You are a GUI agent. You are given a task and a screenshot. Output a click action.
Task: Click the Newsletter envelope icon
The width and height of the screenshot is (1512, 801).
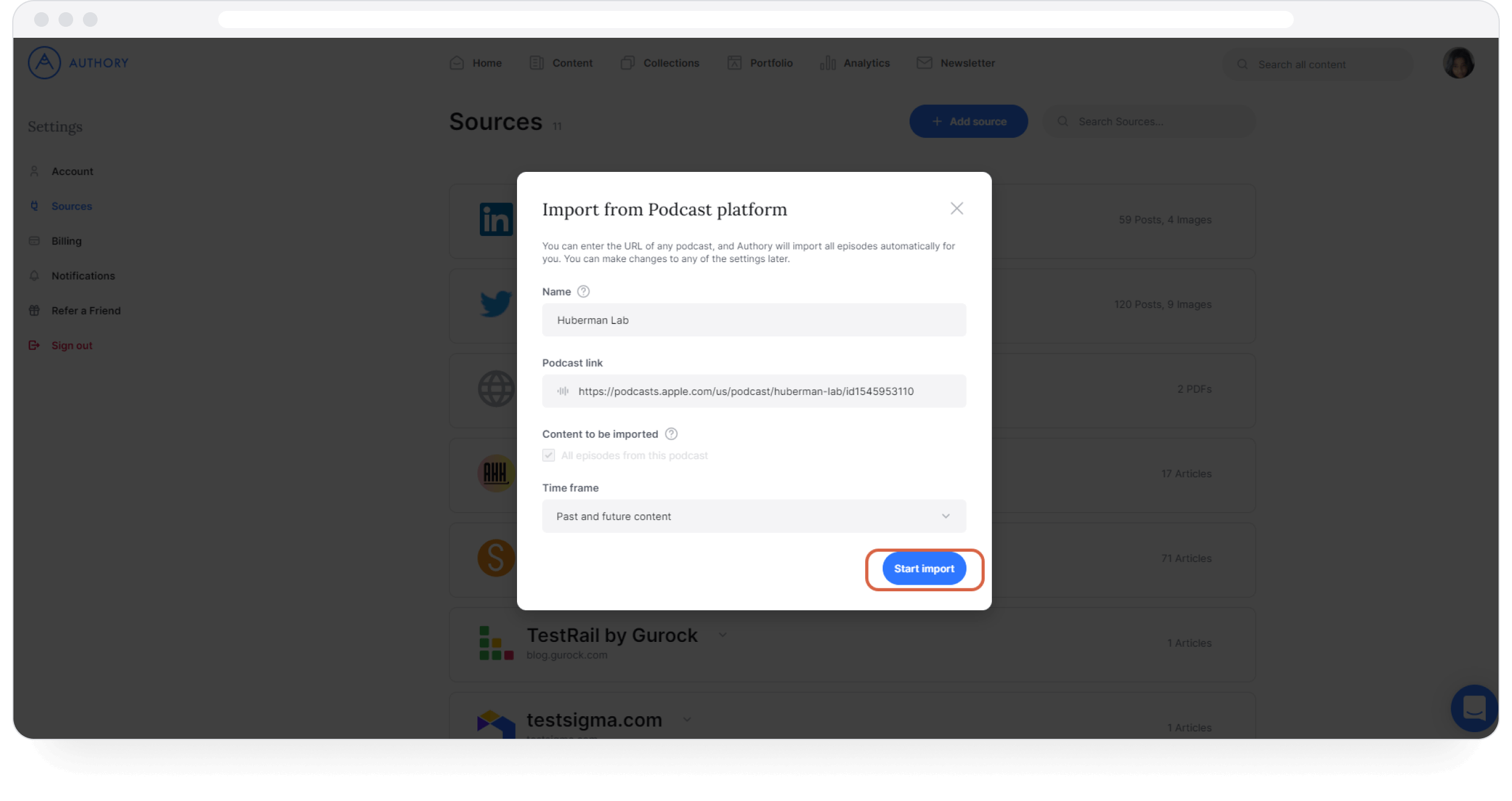[924, 63]
